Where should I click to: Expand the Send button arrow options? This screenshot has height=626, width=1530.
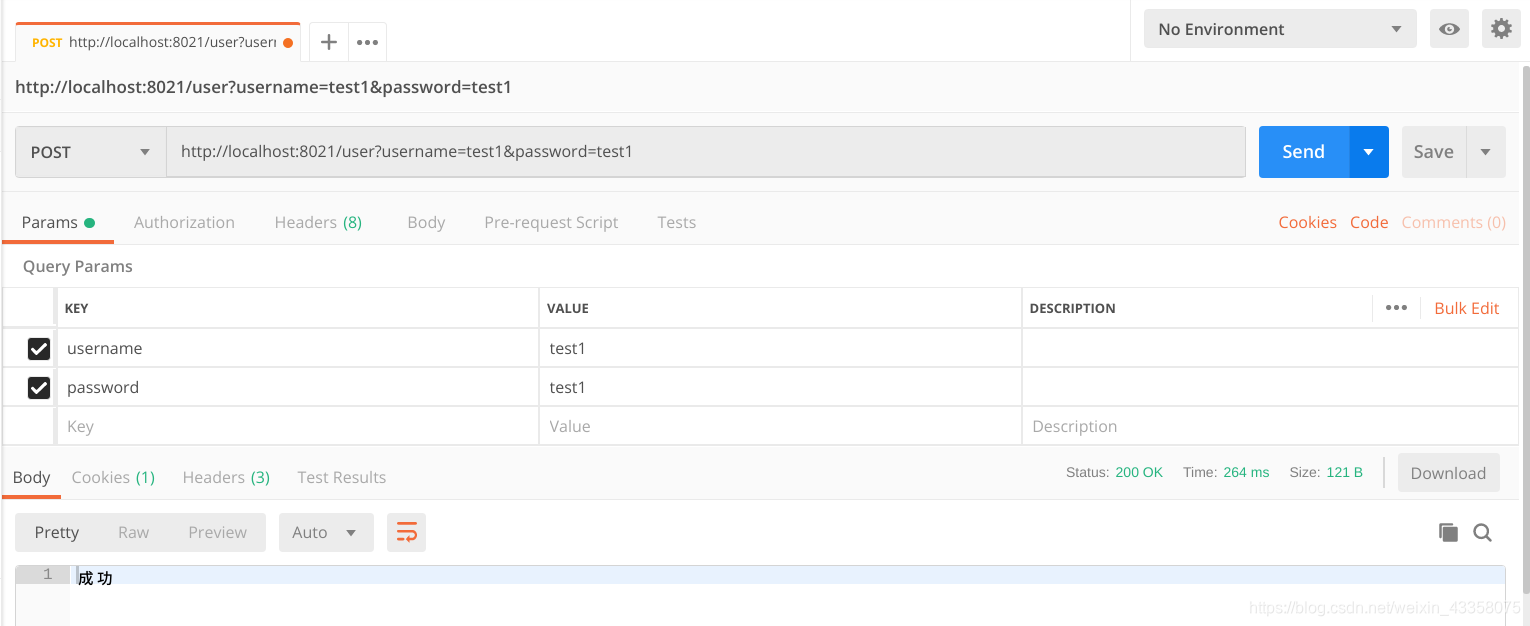1369,152
